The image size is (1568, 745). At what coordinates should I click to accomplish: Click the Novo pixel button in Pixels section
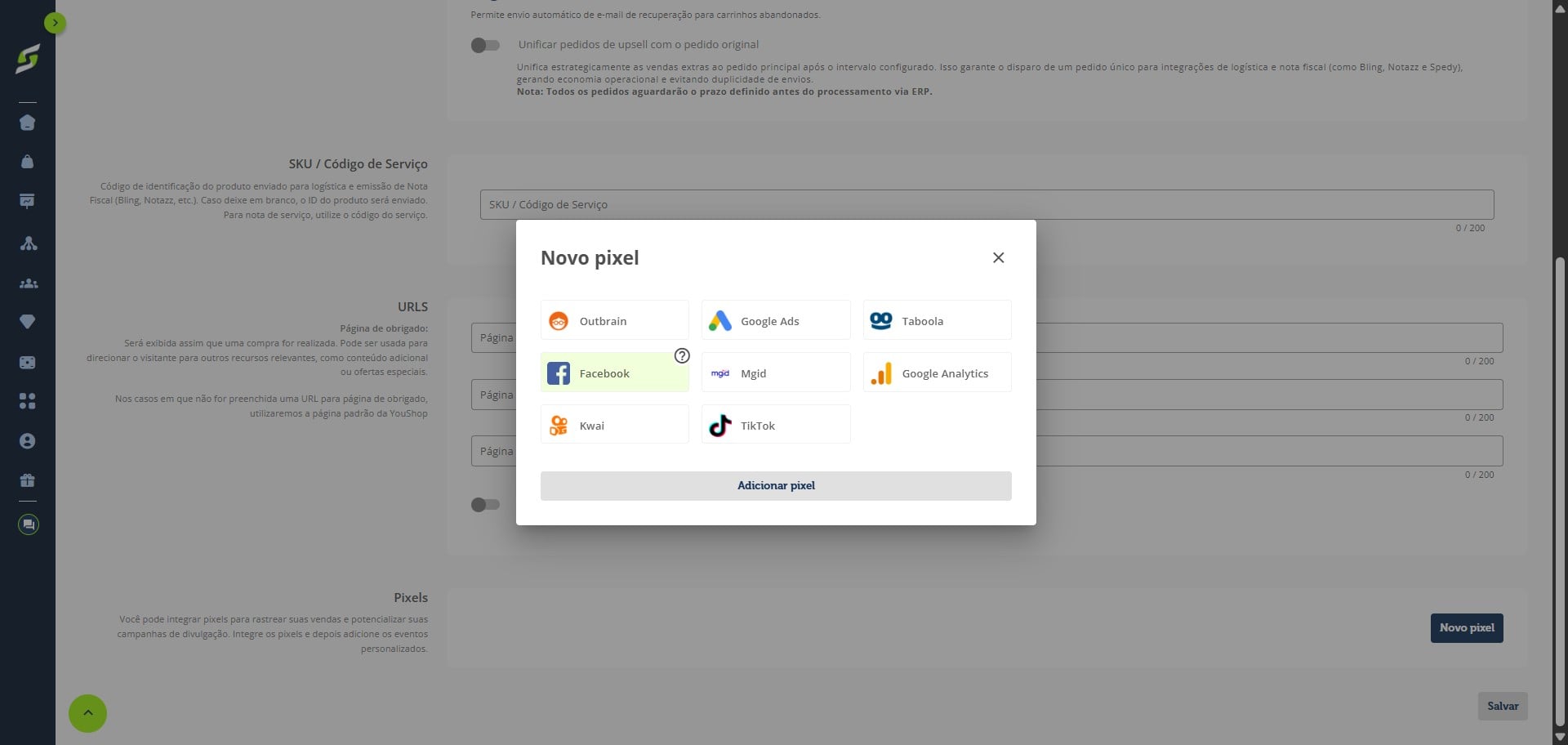[x=1467, y=628]
